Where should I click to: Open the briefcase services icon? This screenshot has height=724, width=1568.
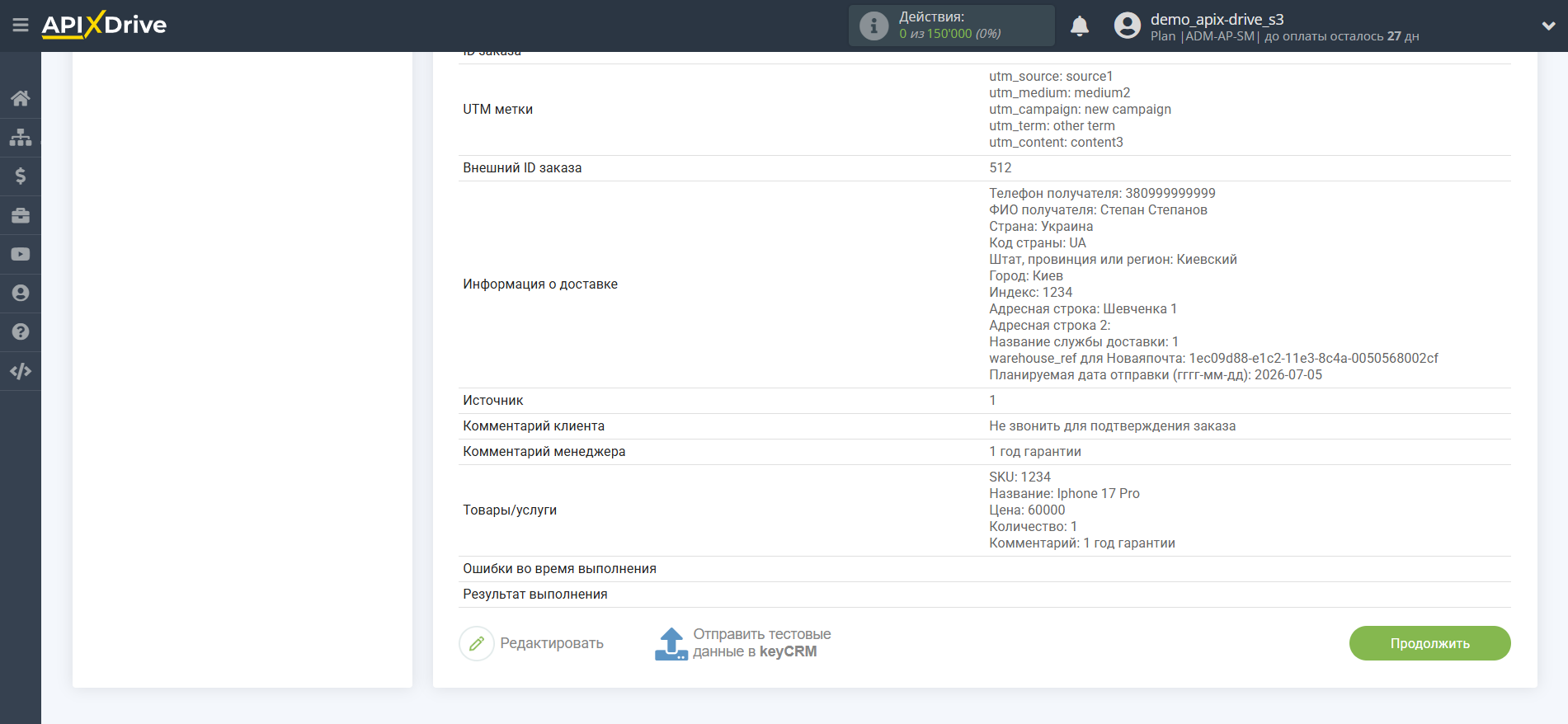click(x=21, y=215)
